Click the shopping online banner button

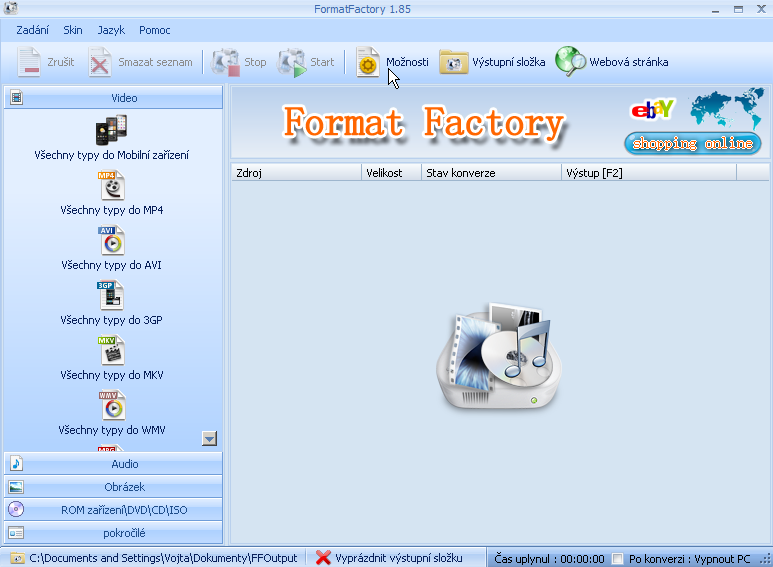(x=692, y=143)
